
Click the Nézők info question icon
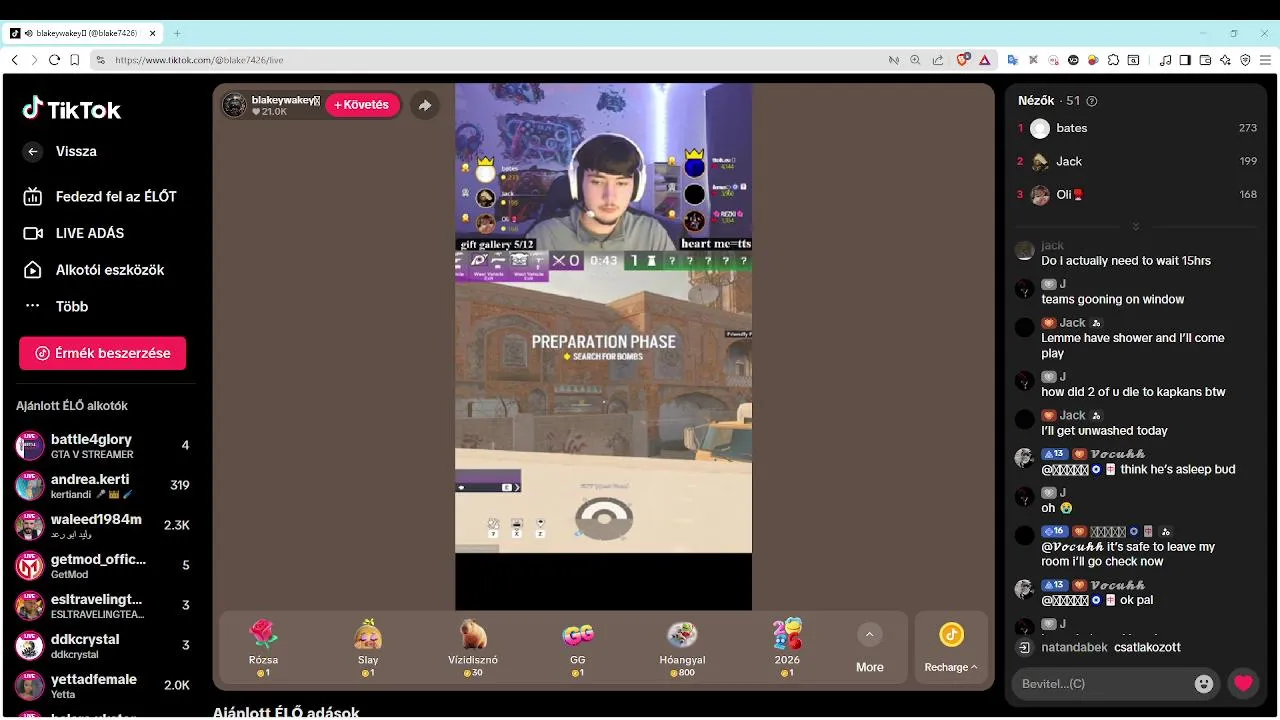click(1092, 101)
